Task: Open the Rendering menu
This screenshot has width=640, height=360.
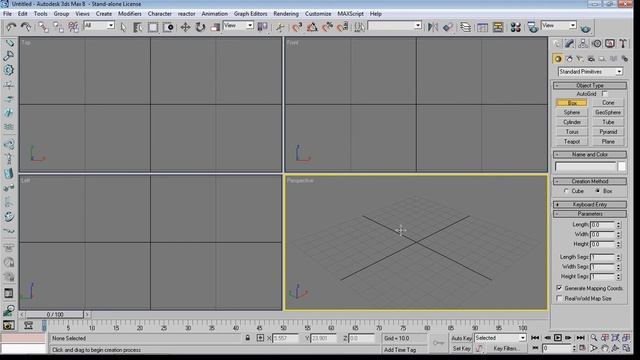Action: click(286, 13)
